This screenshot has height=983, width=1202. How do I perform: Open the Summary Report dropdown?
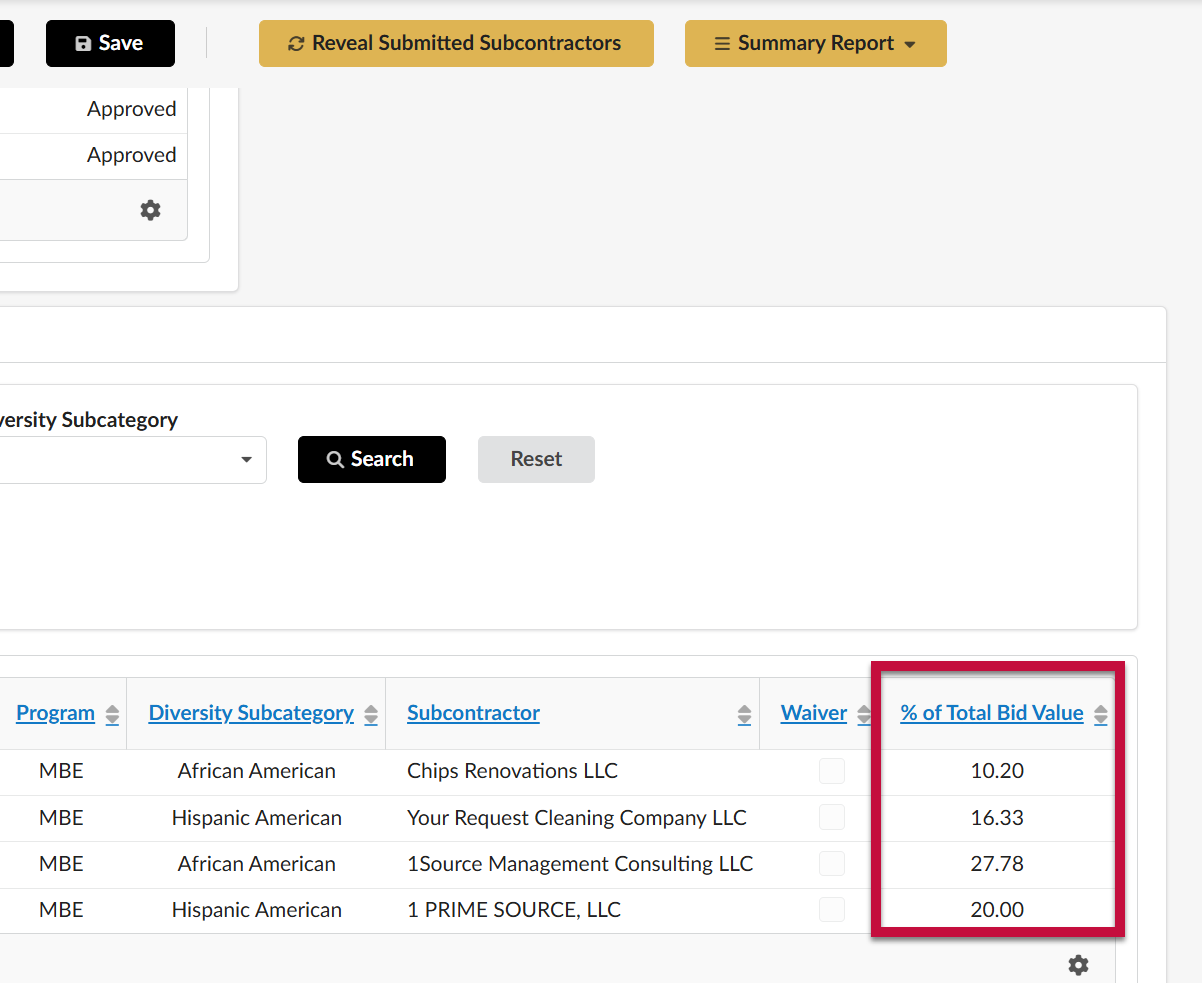[x=815, y=43]
